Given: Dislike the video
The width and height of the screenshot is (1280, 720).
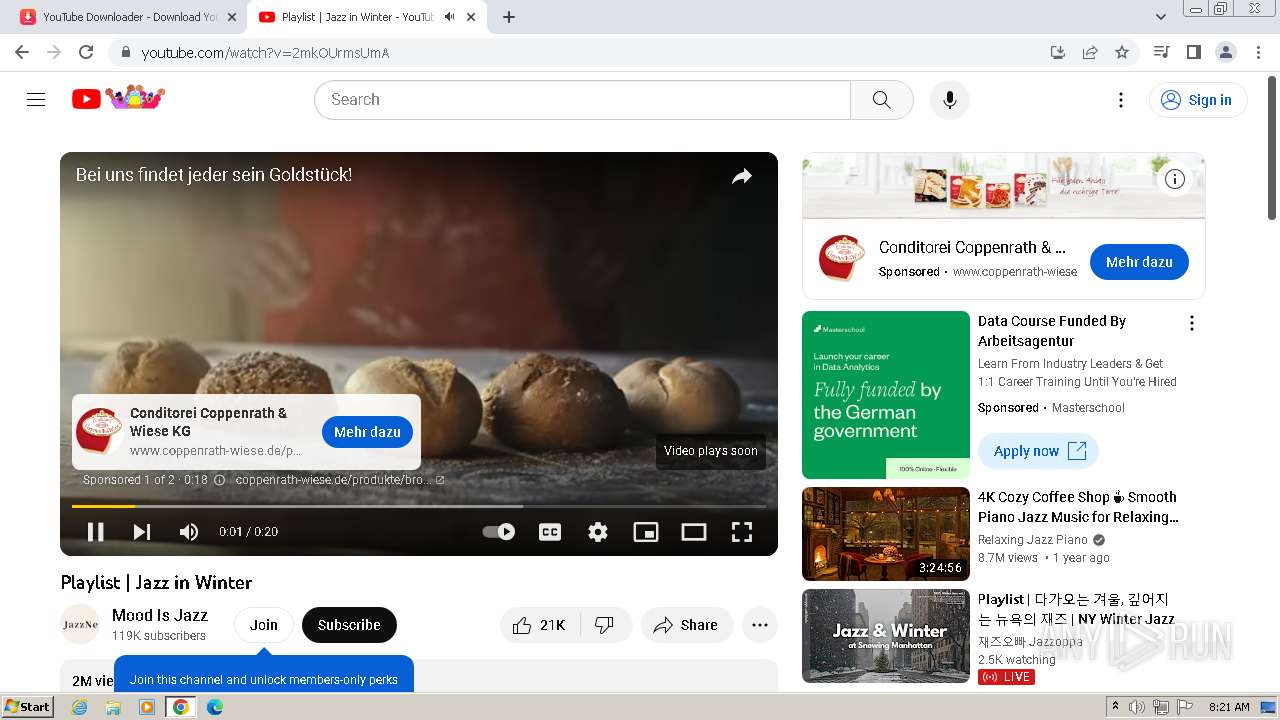Looking at the screenshot, I should tap(605, 625).
